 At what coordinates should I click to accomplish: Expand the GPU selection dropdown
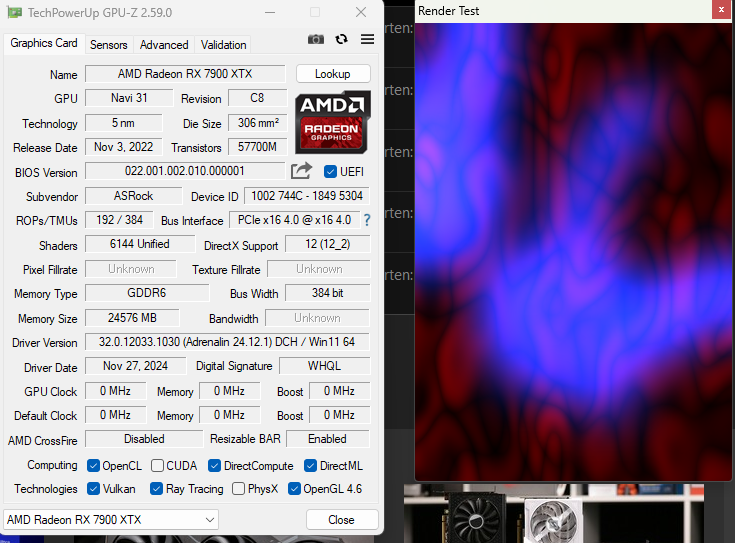[x=111, y=520]
